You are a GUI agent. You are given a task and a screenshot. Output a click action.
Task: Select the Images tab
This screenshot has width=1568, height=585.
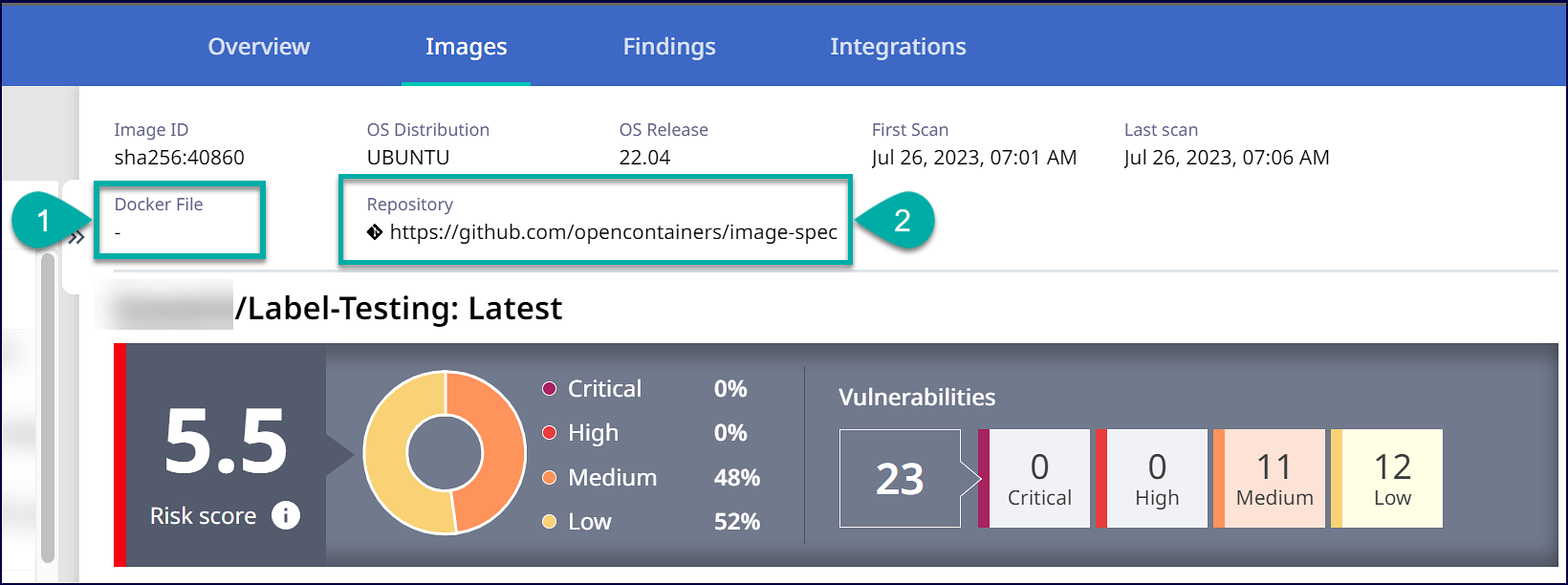pos(466,47)
